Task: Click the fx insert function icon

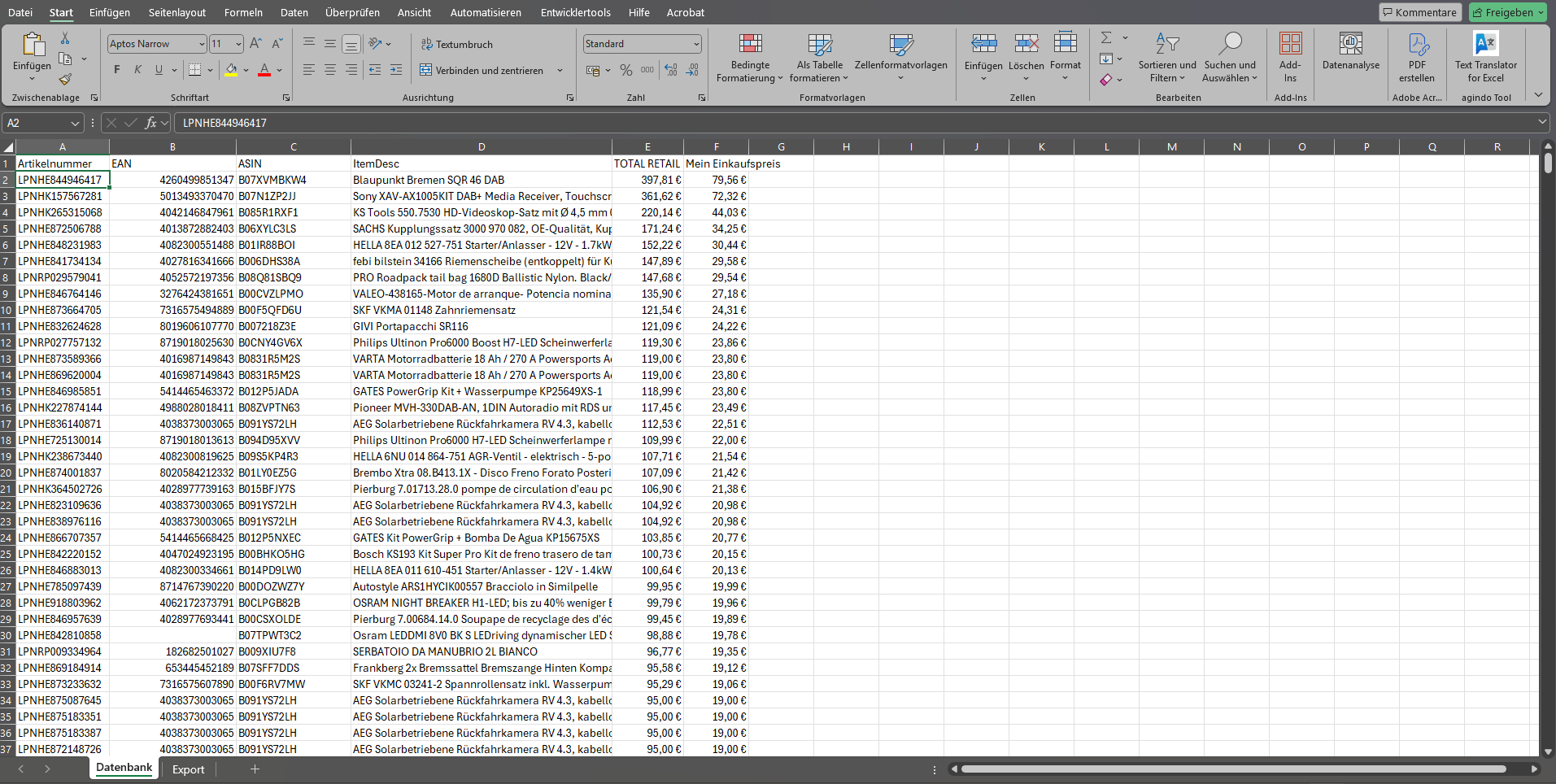Action: click(x=150, y=123)
